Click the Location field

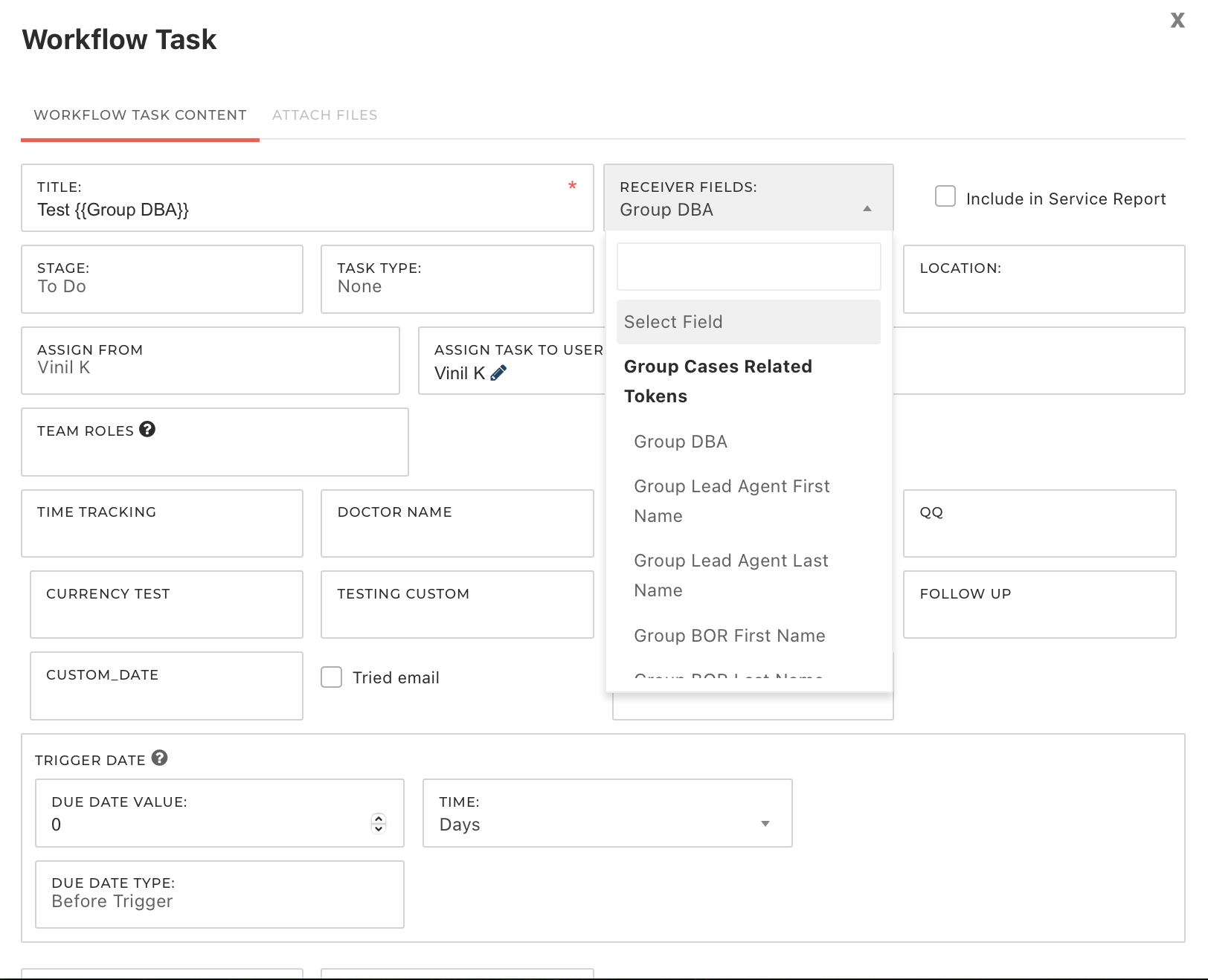point(1044,279)
